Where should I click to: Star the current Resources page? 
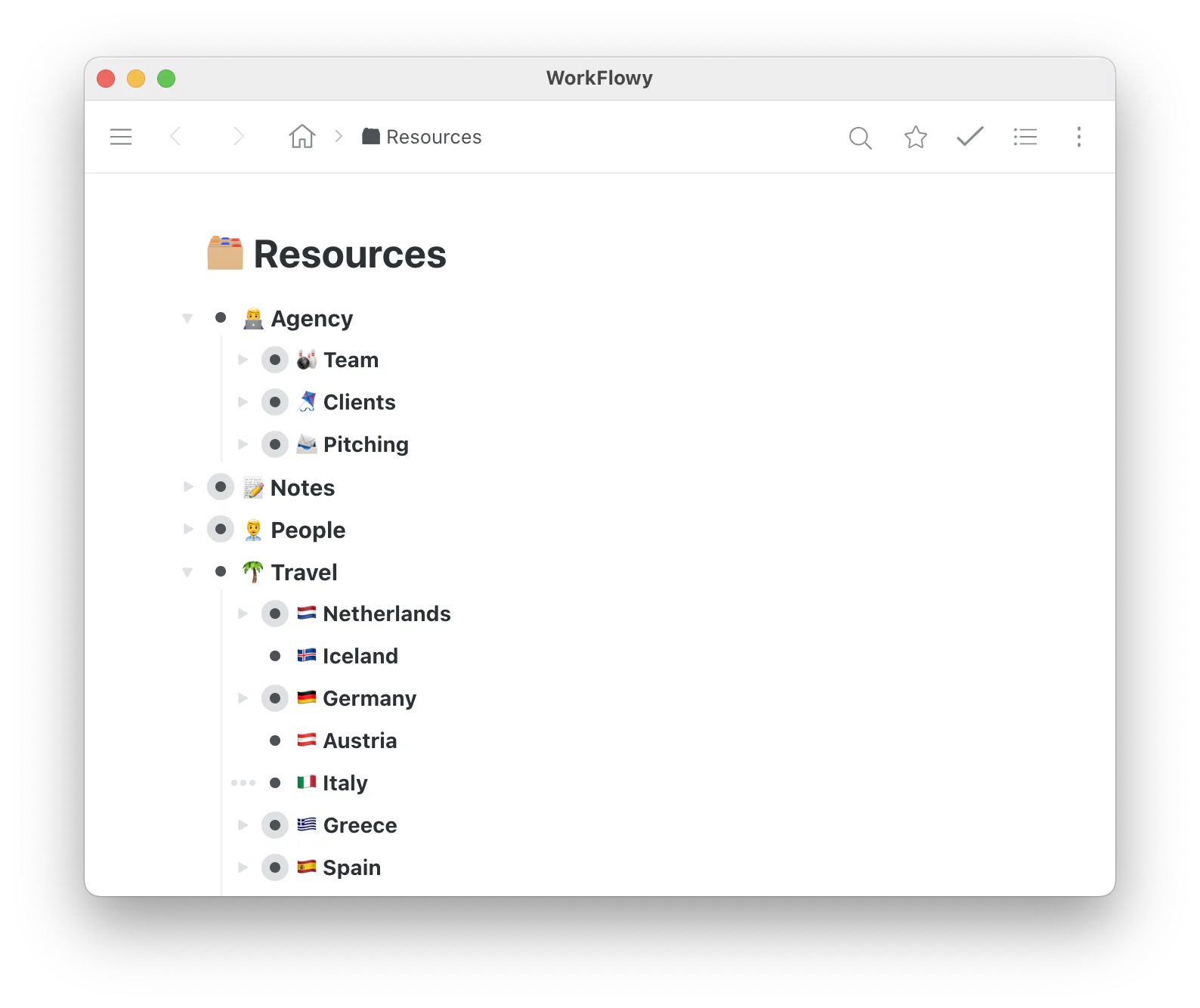915,137
